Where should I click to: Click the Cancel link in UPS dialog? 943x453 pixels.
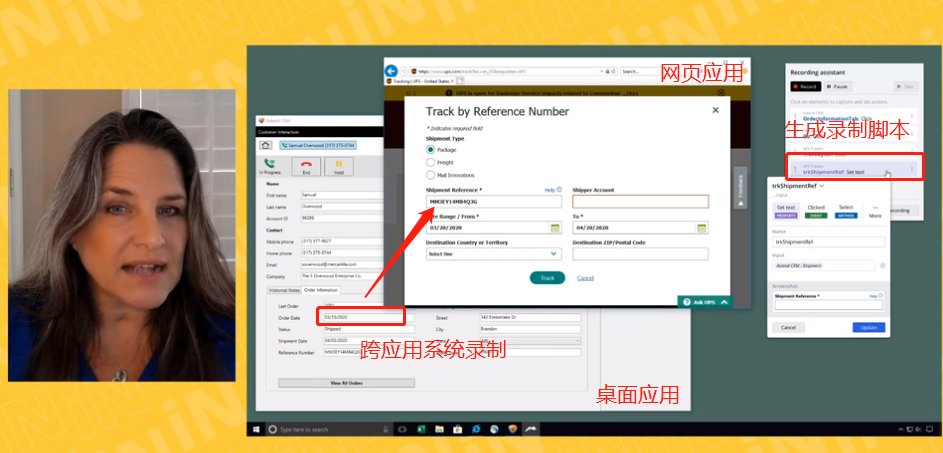coord(585,278)
